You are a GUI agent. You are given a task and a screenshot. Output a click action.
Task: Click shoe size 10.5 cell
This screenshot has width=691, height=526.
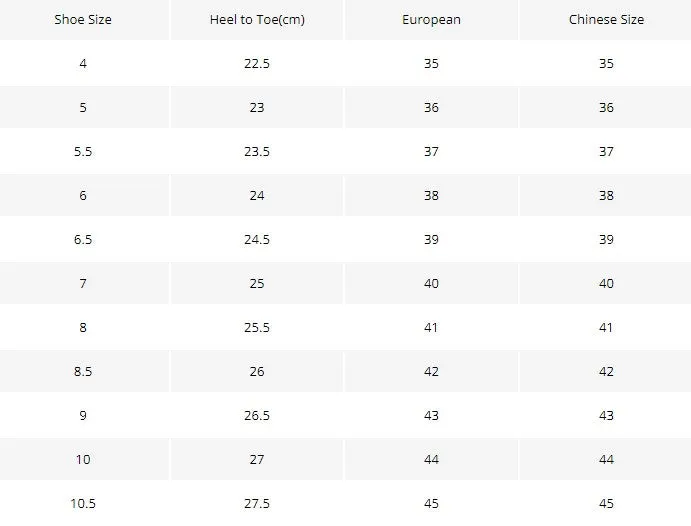pos(83,504)
